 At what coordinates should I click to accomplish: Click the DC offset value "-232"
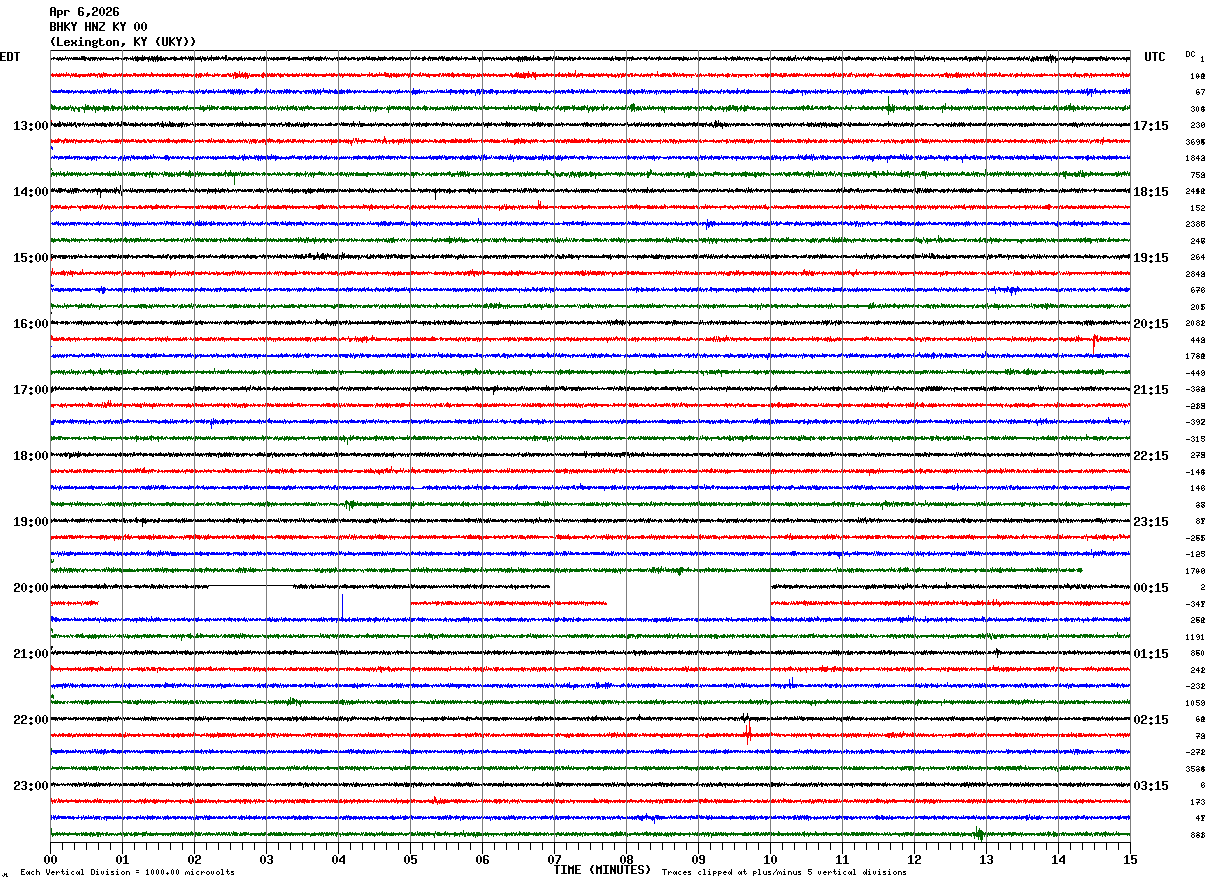point(1195,686)
